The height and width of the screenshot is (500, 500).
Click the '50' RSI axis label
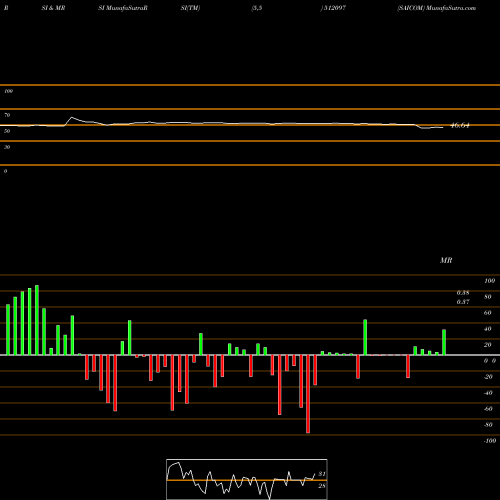(x=7, y=131)
